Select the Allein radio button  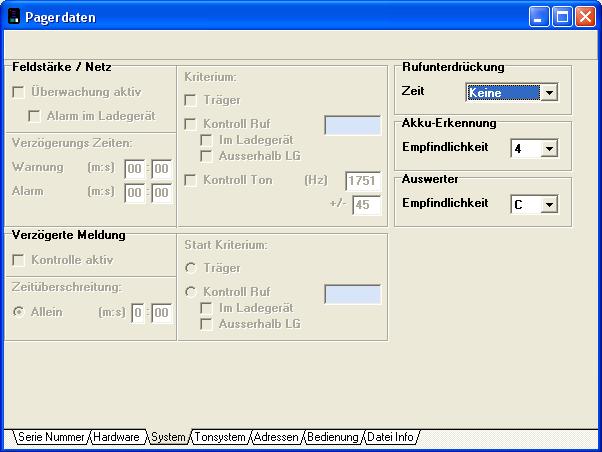[x=18, y=312]
